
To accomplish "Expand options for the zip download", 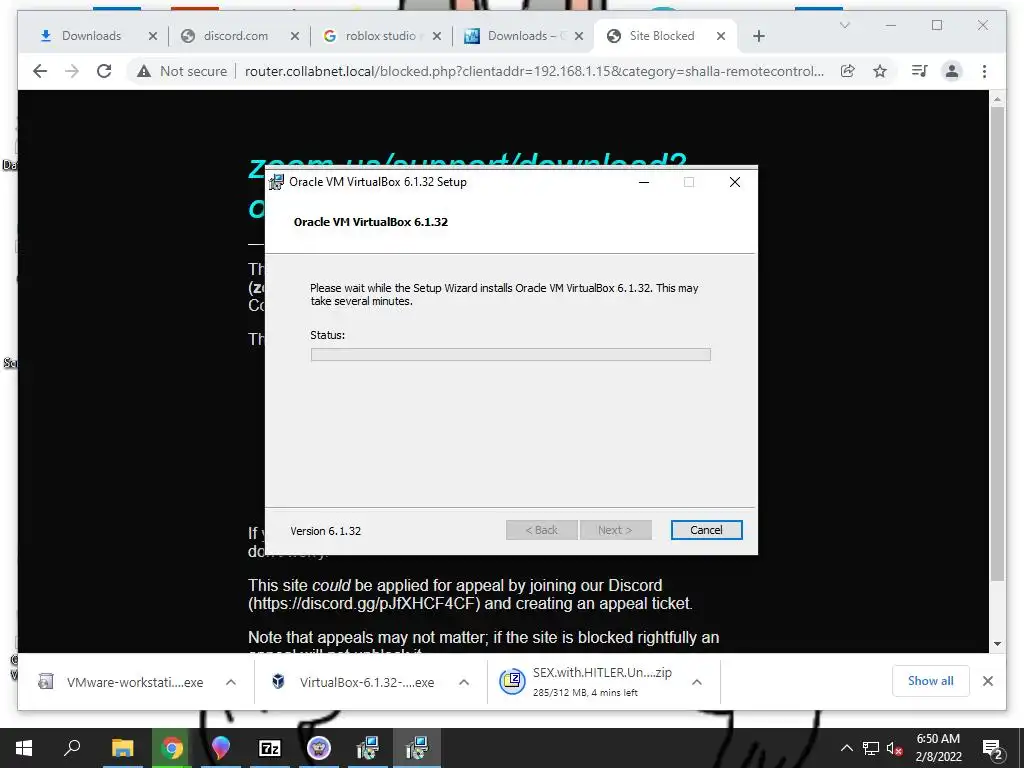I will 697,682.
